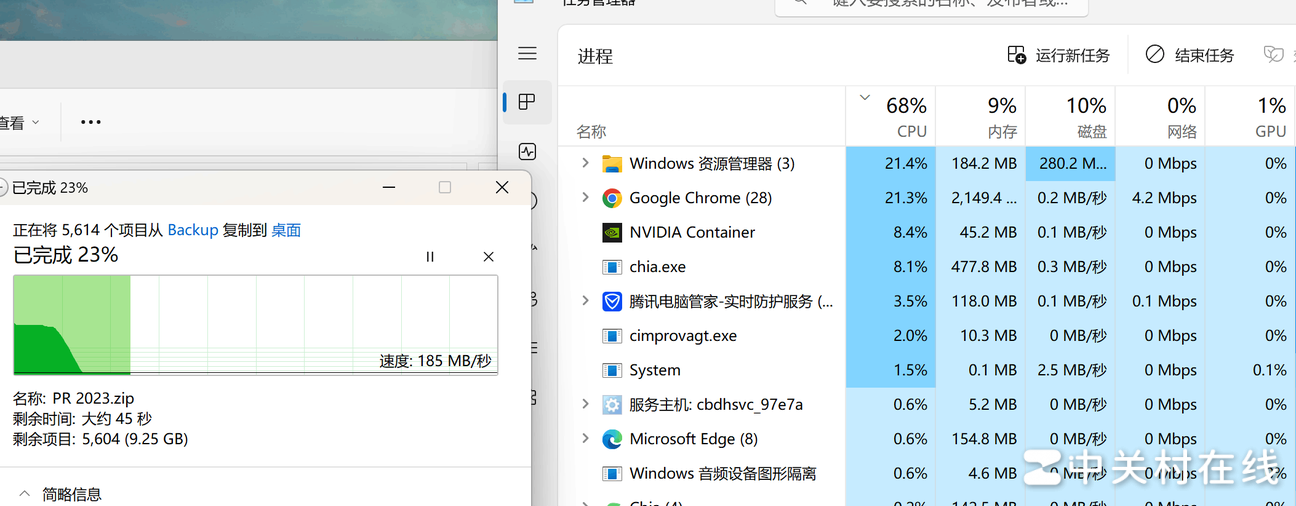Screen dimensions: 1296x506
Task: Open the 桌面 destination link
Action: (x=286, y=230)
